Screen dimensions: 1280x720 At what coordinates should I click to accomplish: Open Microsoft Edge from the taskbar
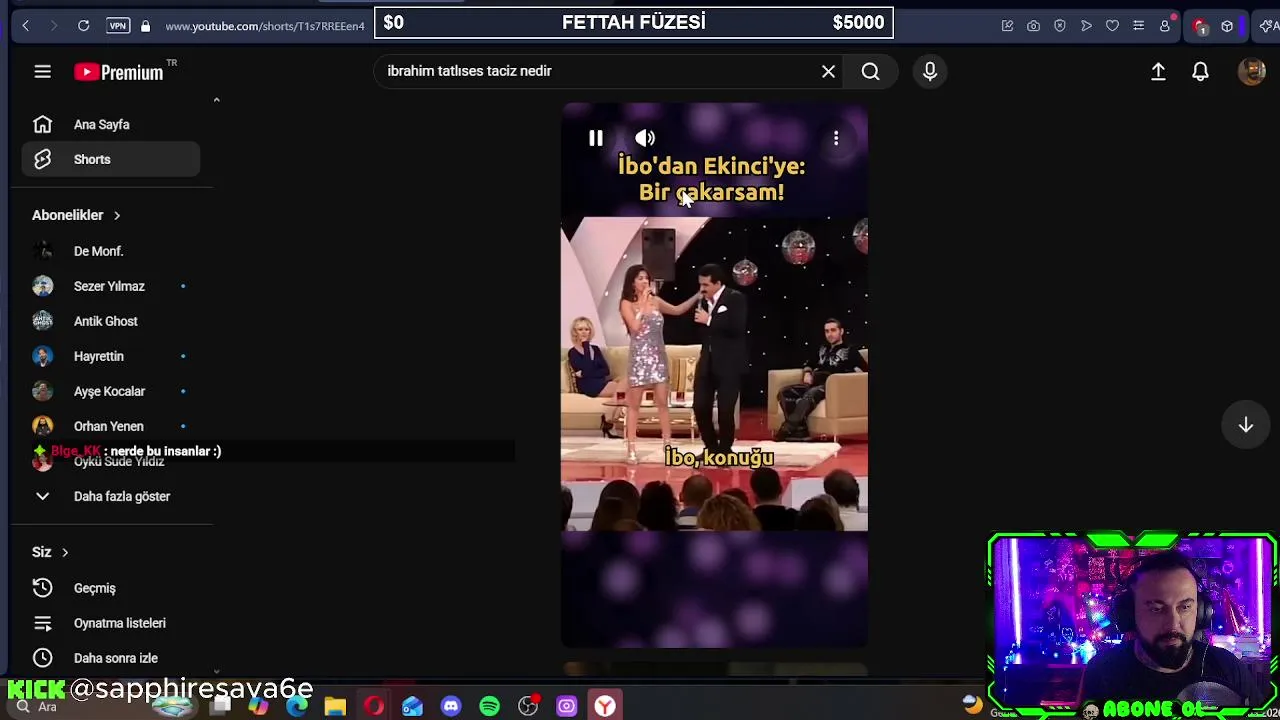(297, 707)
